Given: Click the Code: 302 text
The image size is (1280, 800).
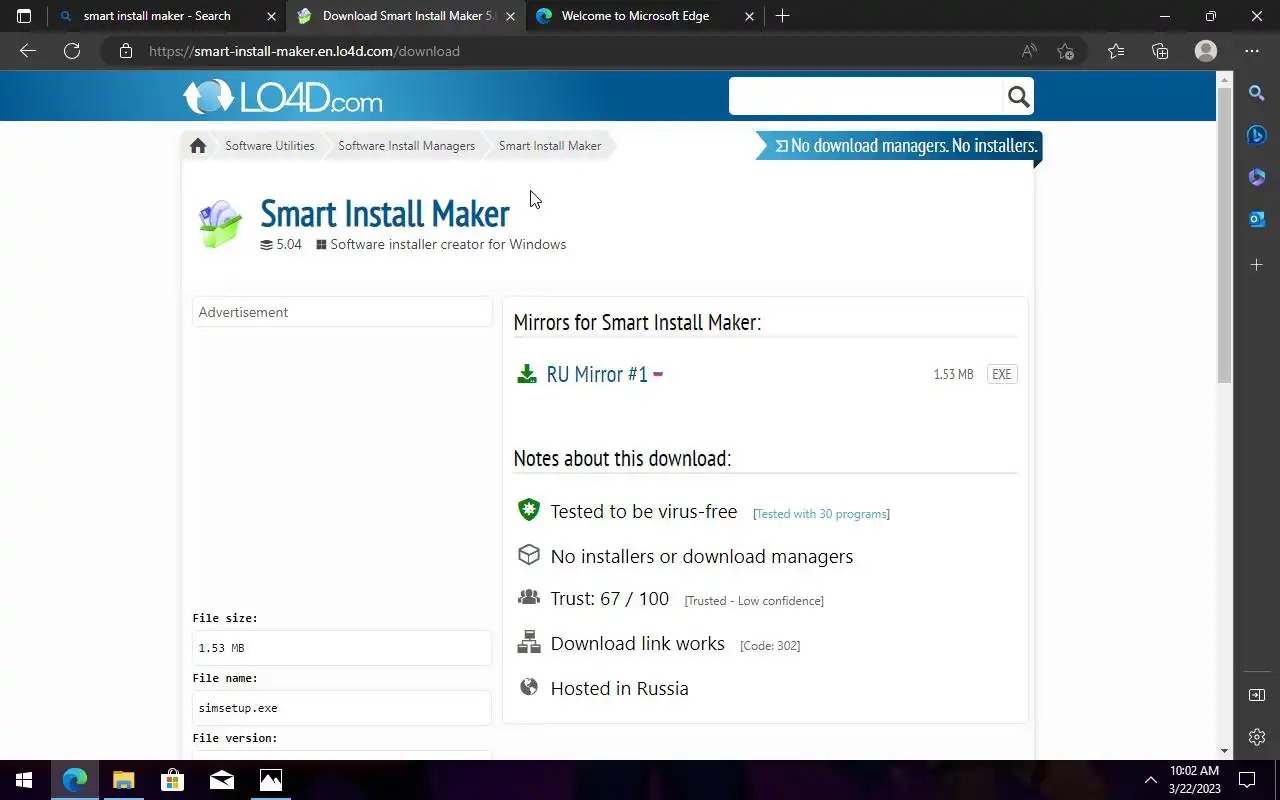Looking at the screenshot, I should tap(770, 646).
